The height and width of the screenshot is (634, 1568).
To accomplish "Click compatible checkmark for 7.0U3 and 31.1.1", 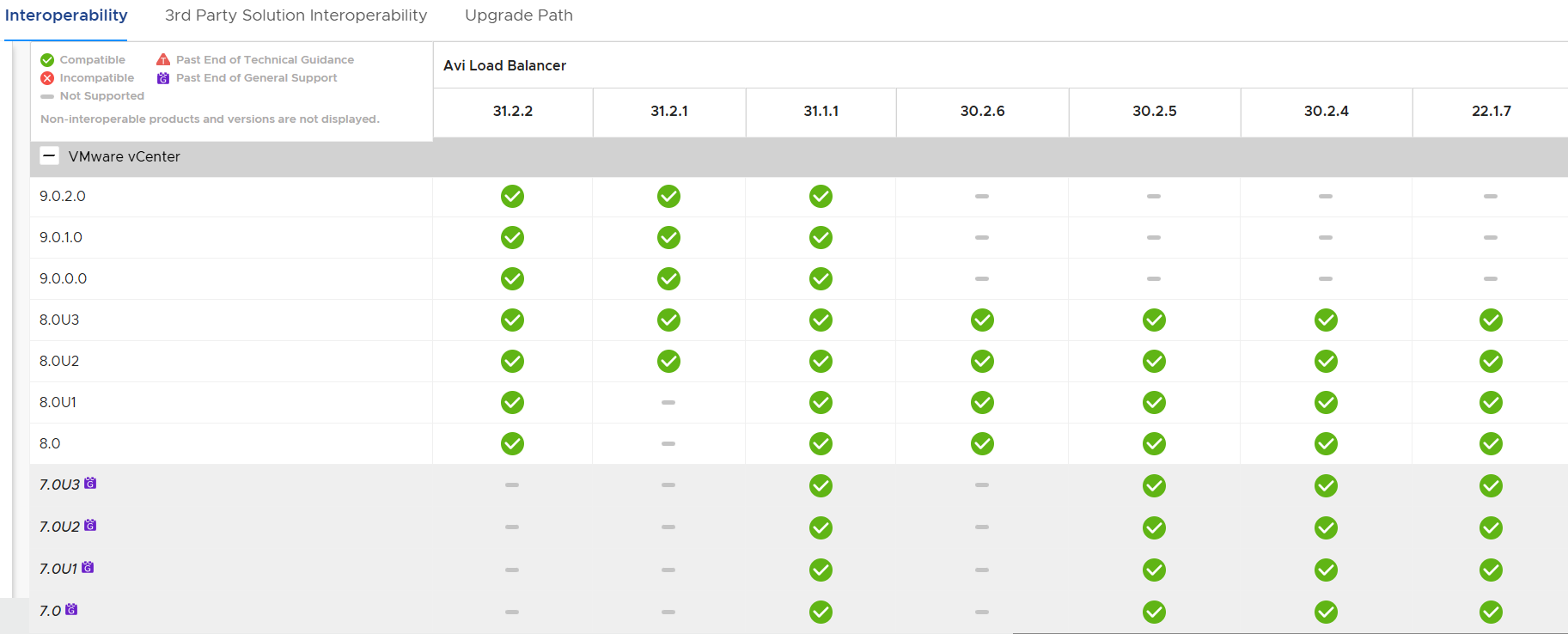I will coord(821,485).
